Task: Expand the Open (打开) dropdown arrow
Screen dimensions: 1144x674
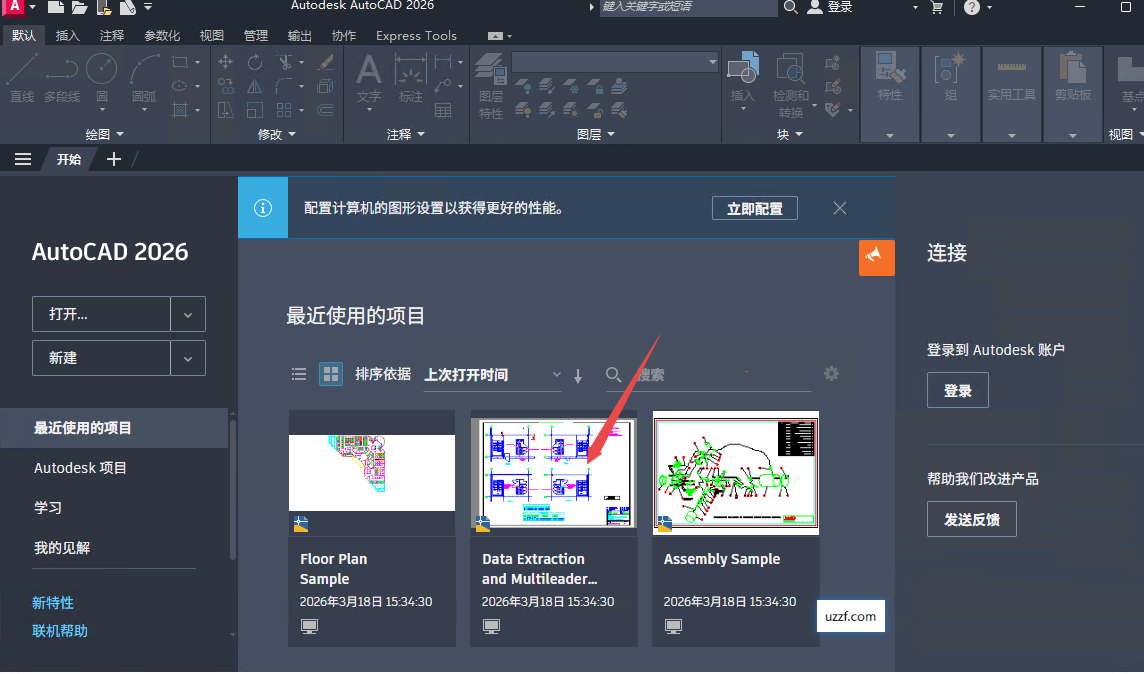Action: tap(188, 314)
